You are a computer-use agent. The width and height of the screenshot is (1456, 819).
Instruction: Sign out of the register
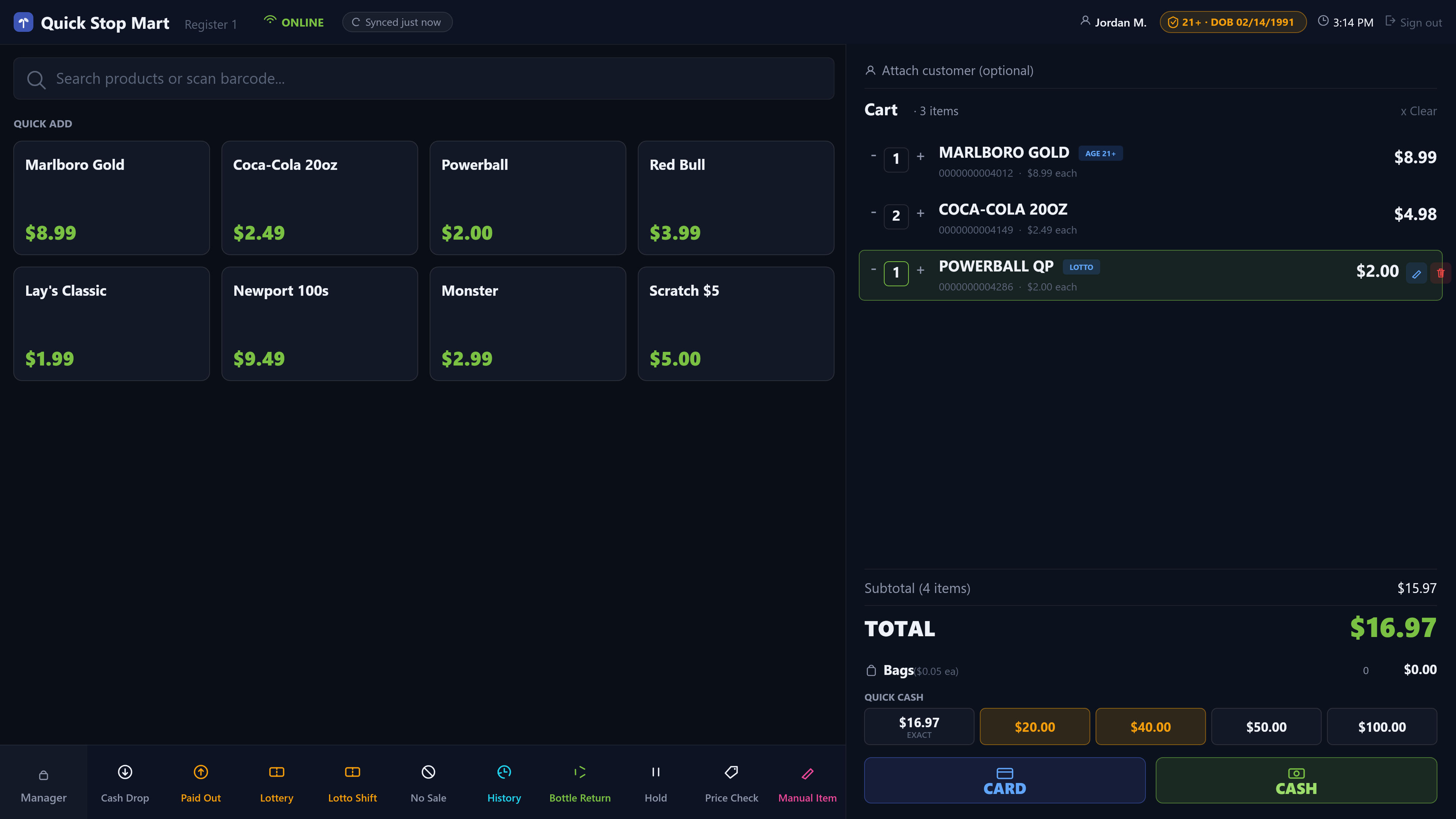coord(1413,22)
